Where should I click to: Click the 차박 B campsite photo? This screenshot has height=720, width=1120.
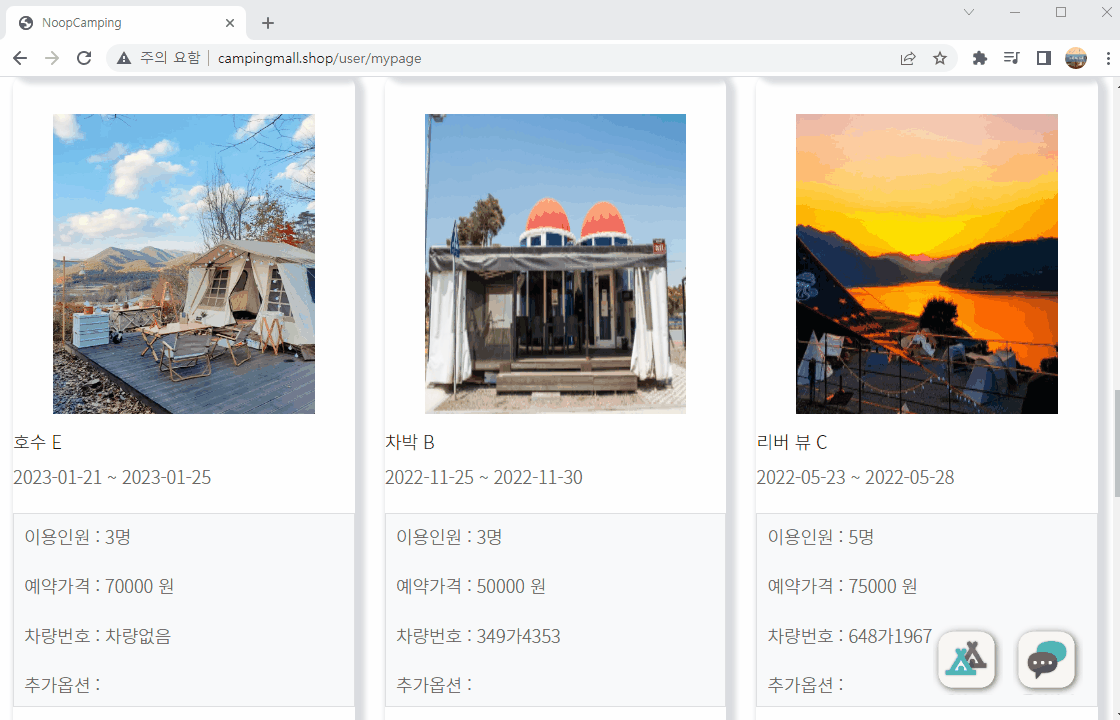pyautogui.click(x=555, y=264)
